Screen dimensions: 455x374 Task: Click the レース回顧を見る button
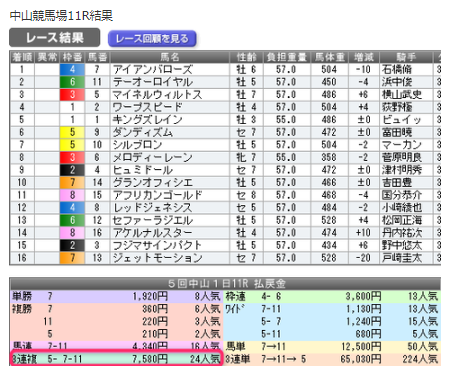[152, 39]
